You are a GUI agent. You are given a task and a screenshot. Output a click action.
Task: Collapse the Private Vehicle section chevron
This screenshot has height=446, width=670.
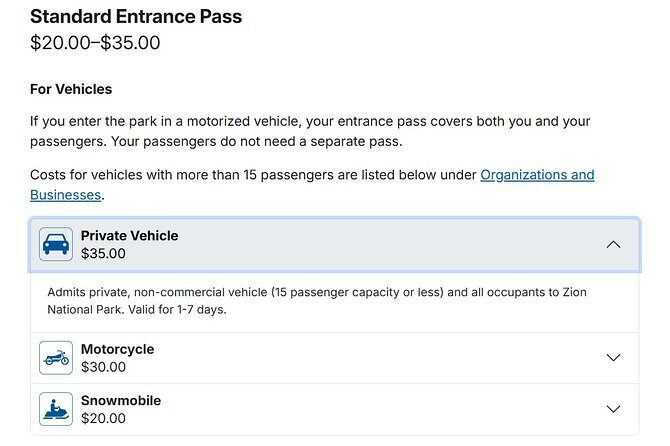[613, 244]
